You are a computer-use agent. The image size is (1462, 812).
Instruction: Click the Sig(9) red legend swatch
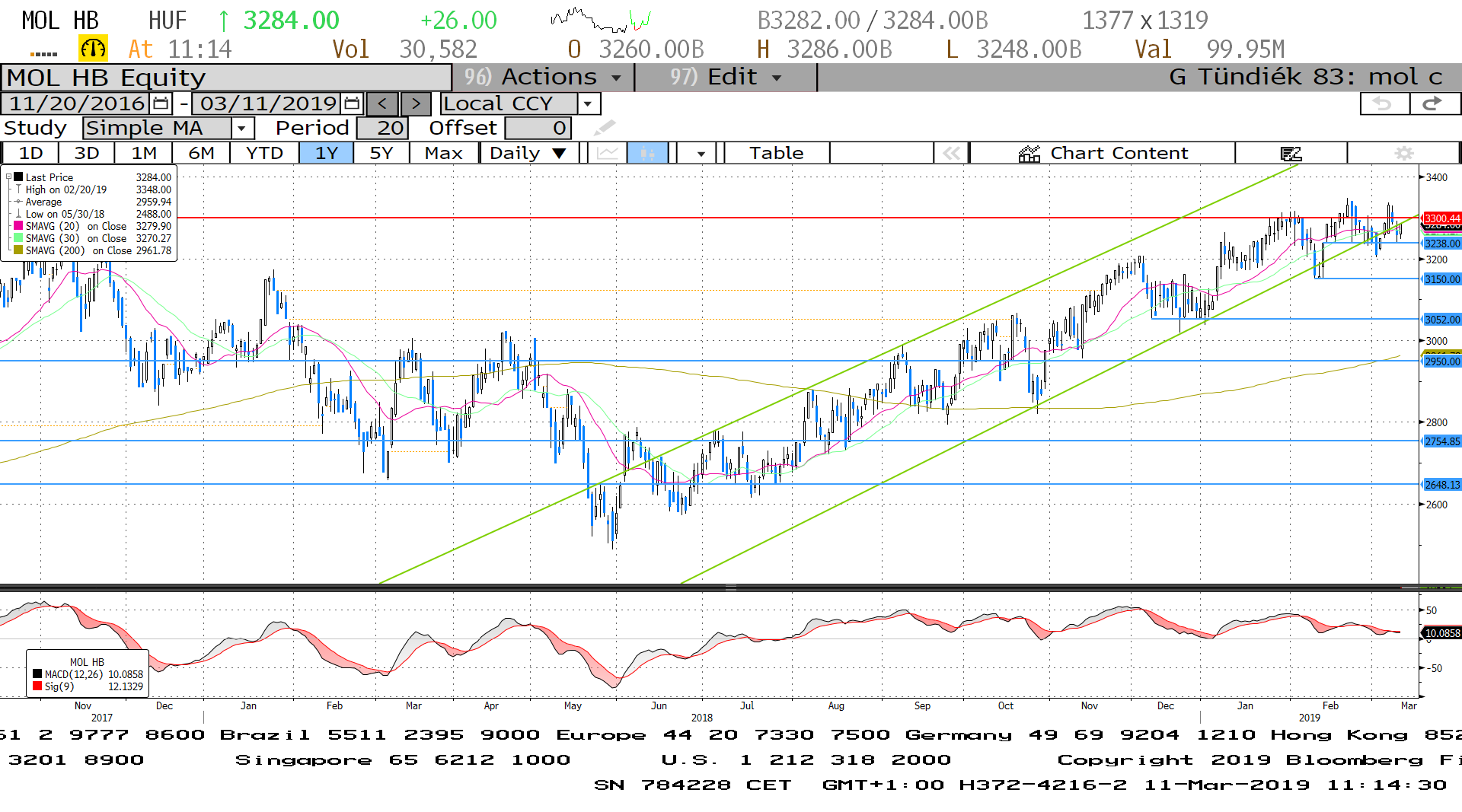pos(37,686)
